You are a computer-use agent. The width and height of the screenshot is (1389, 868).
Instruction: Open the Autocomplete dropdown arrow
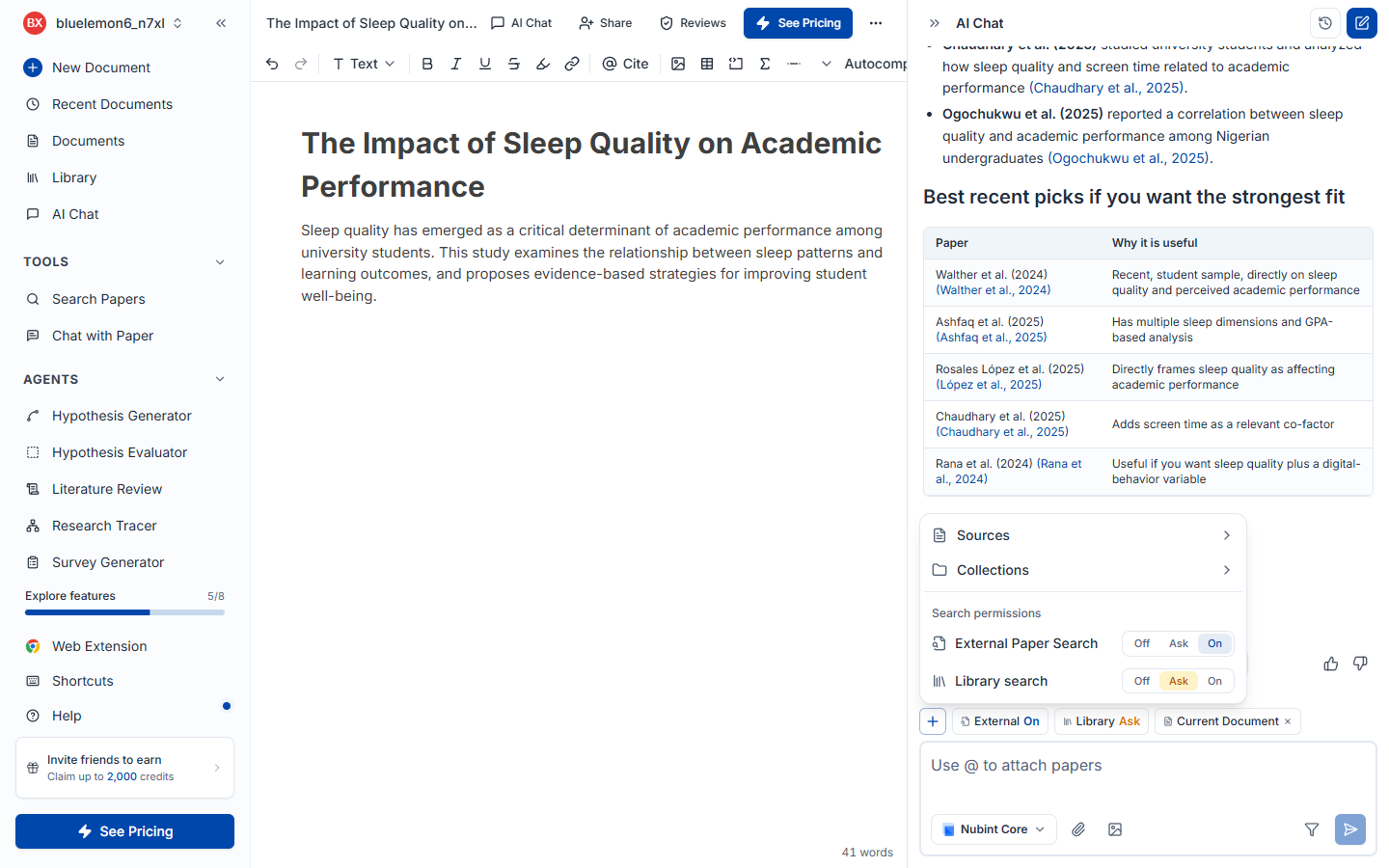[x=827, y=64]
